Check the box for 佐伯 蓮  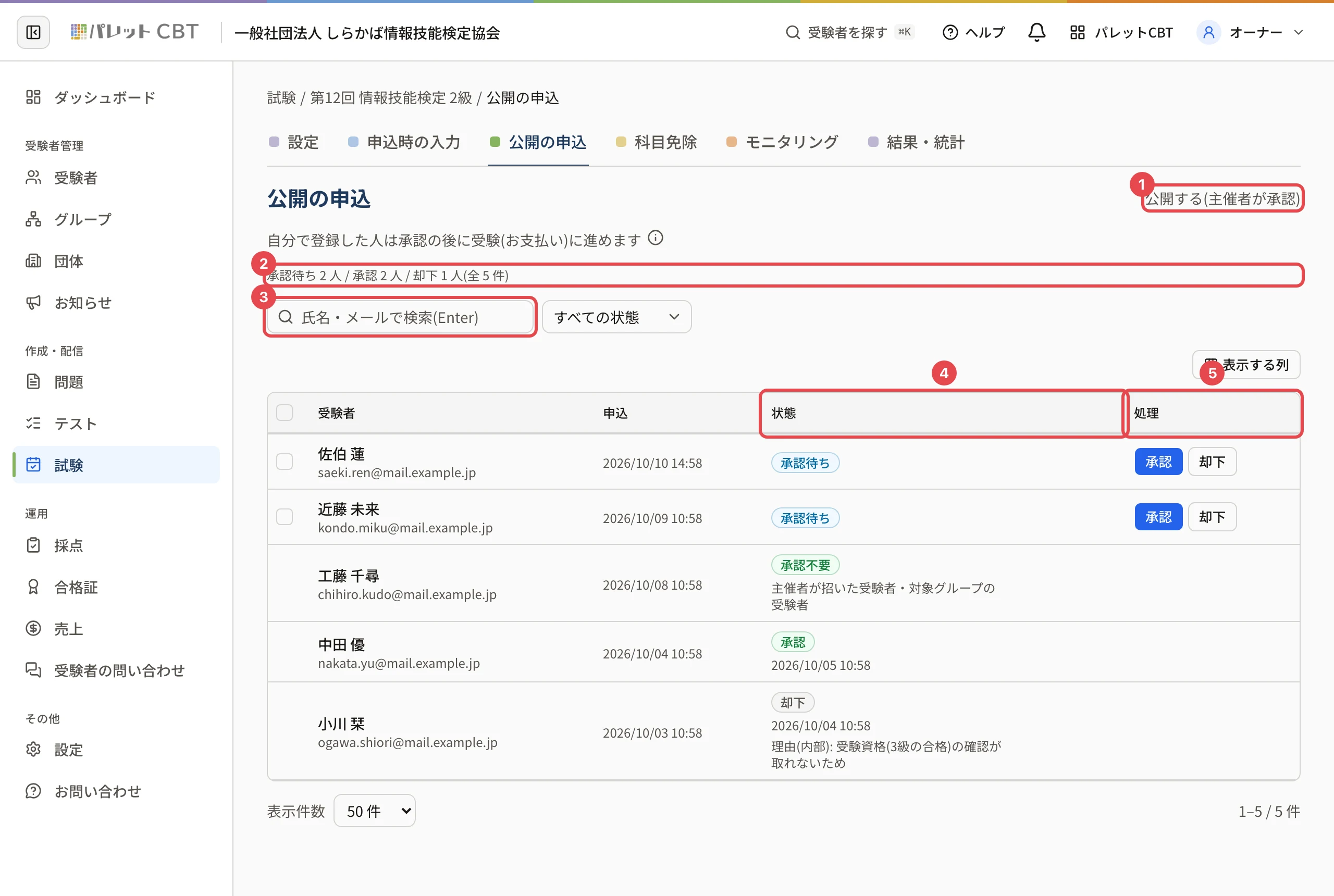[x=285, y=462]
